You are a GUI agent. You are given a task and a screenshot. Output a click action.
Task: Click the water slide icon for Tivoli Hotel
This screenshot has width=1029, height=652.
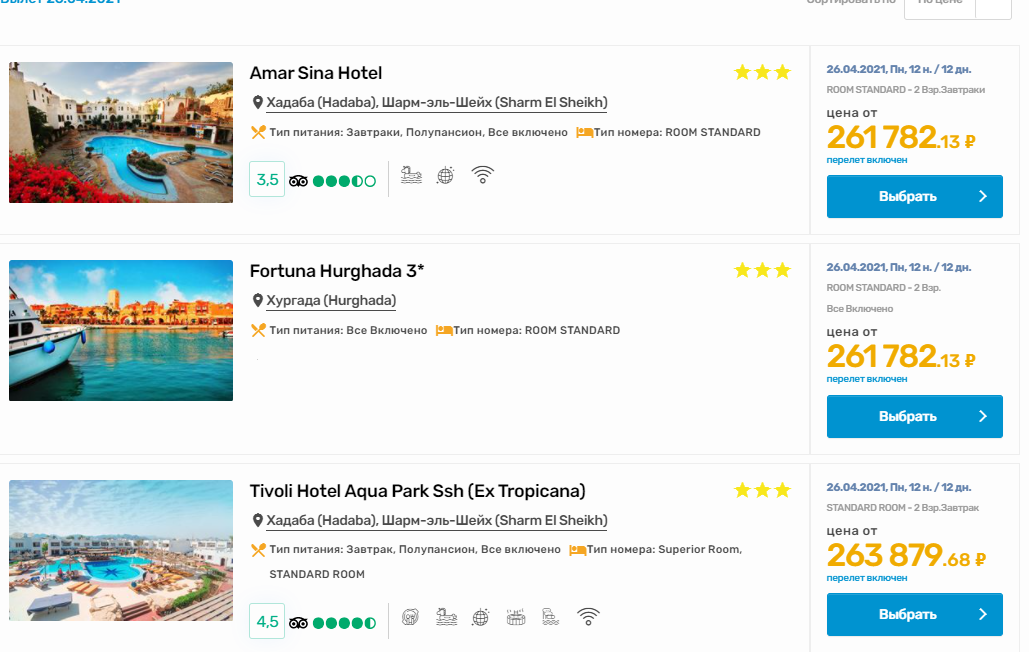(x=552, y=616)
